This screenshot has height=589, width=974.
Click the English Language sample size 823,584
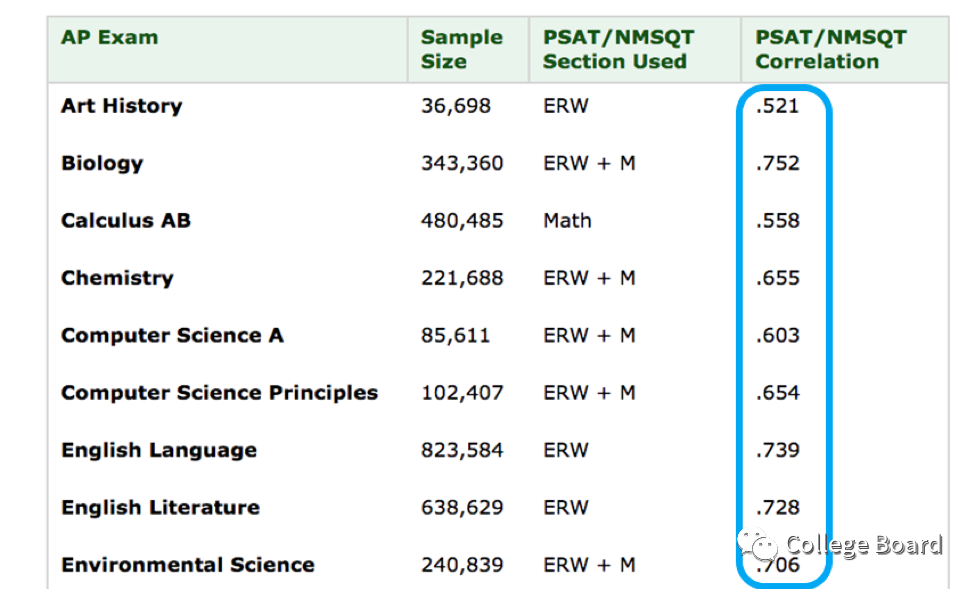tap(461, 451)
